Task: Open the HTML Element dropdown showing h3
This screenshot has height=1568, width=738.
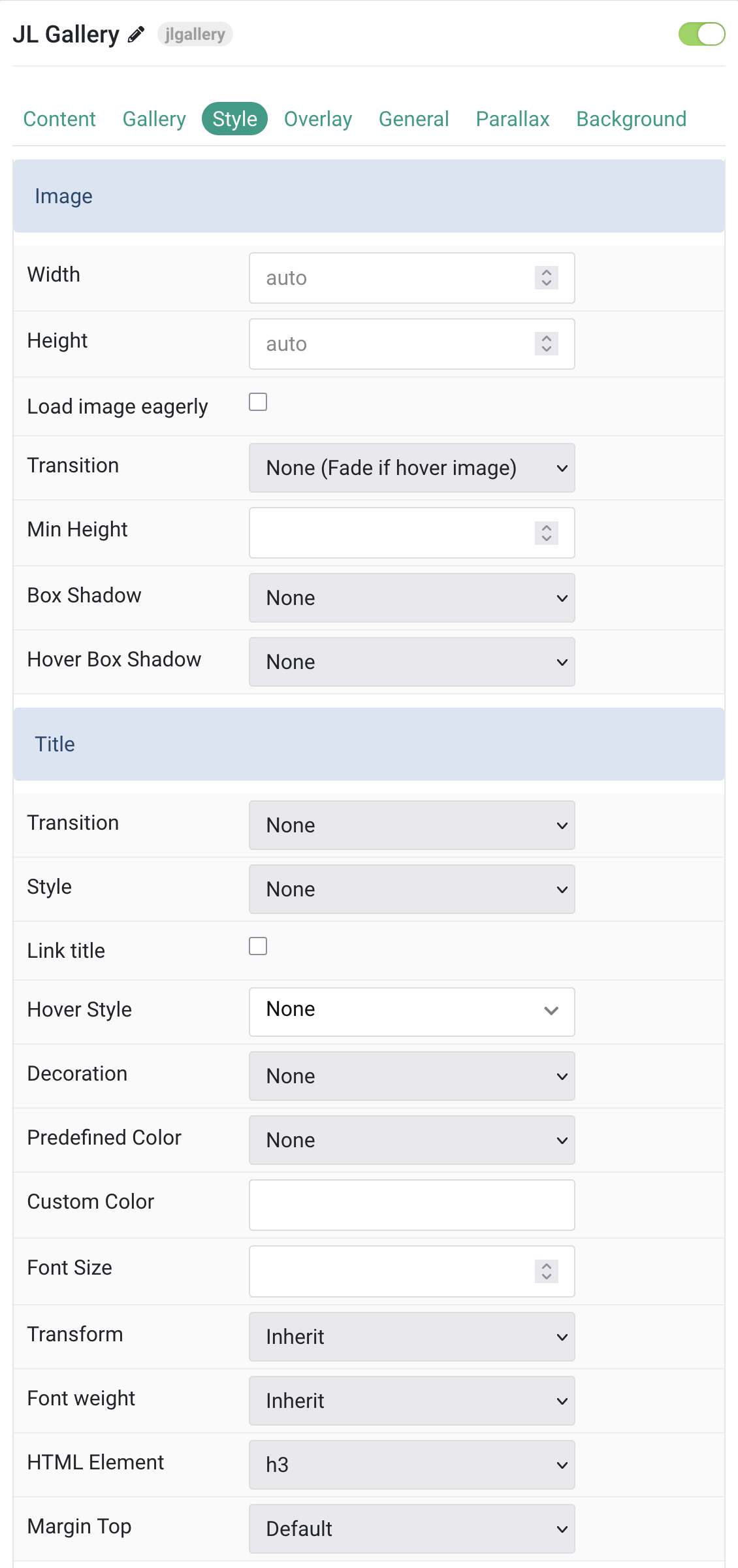Action: [412, 1465]
